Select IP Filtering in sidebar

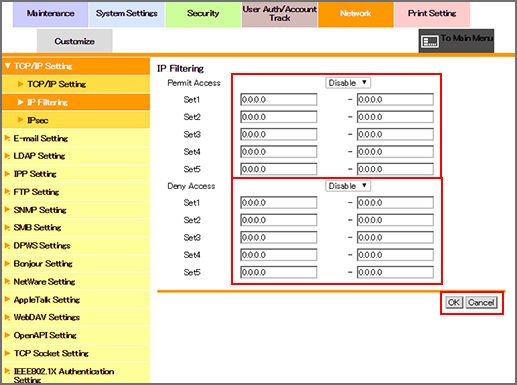(76, 102)
